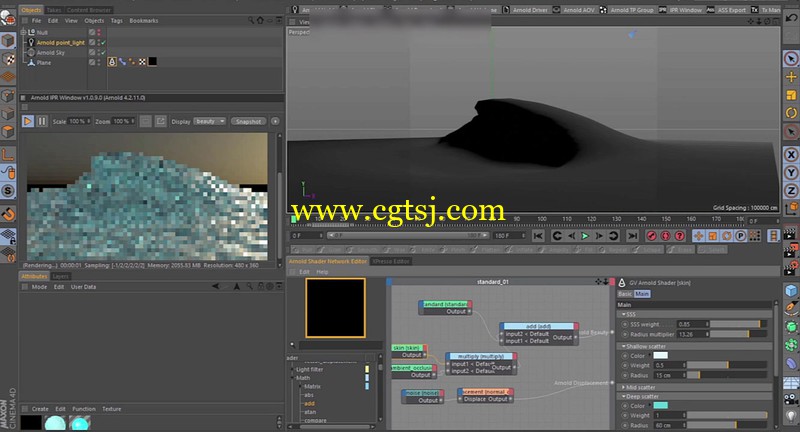Select the black material thumbnail
The height and width of the screenshot is (432, 800).
pyautogui.click(x=31, y=423)
